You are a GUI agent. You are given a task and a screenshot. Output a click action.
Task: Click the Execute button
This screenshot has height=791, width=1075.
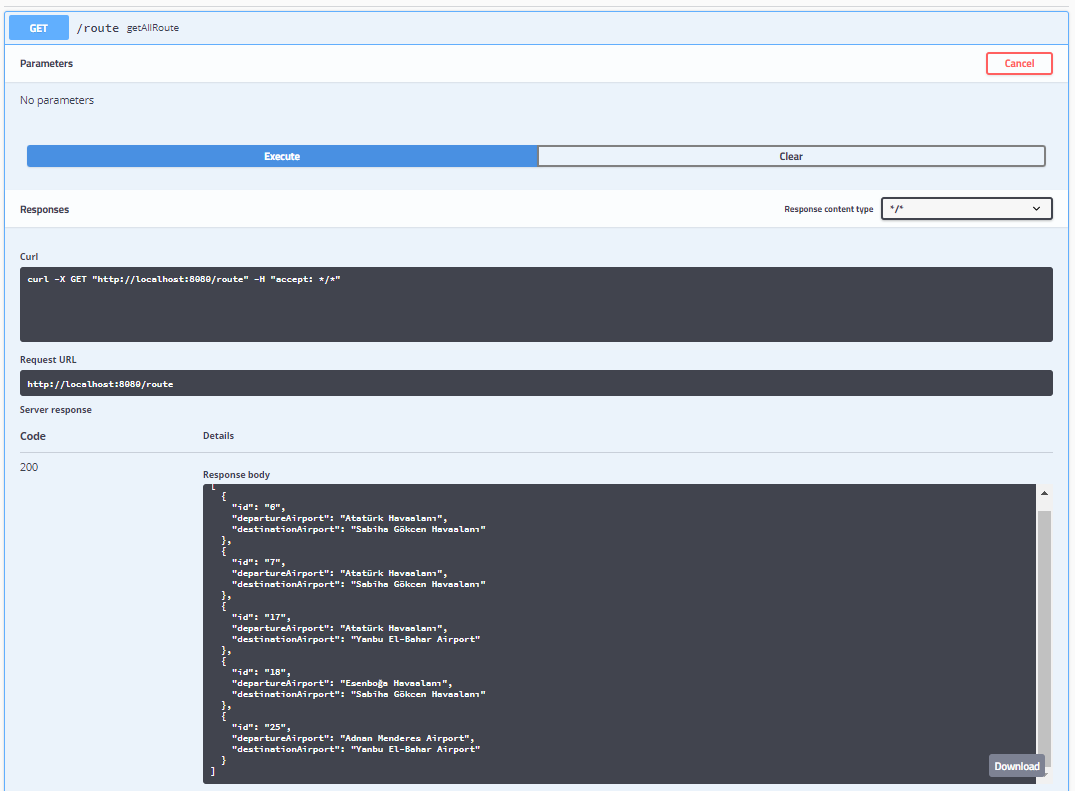click(281, 156)
